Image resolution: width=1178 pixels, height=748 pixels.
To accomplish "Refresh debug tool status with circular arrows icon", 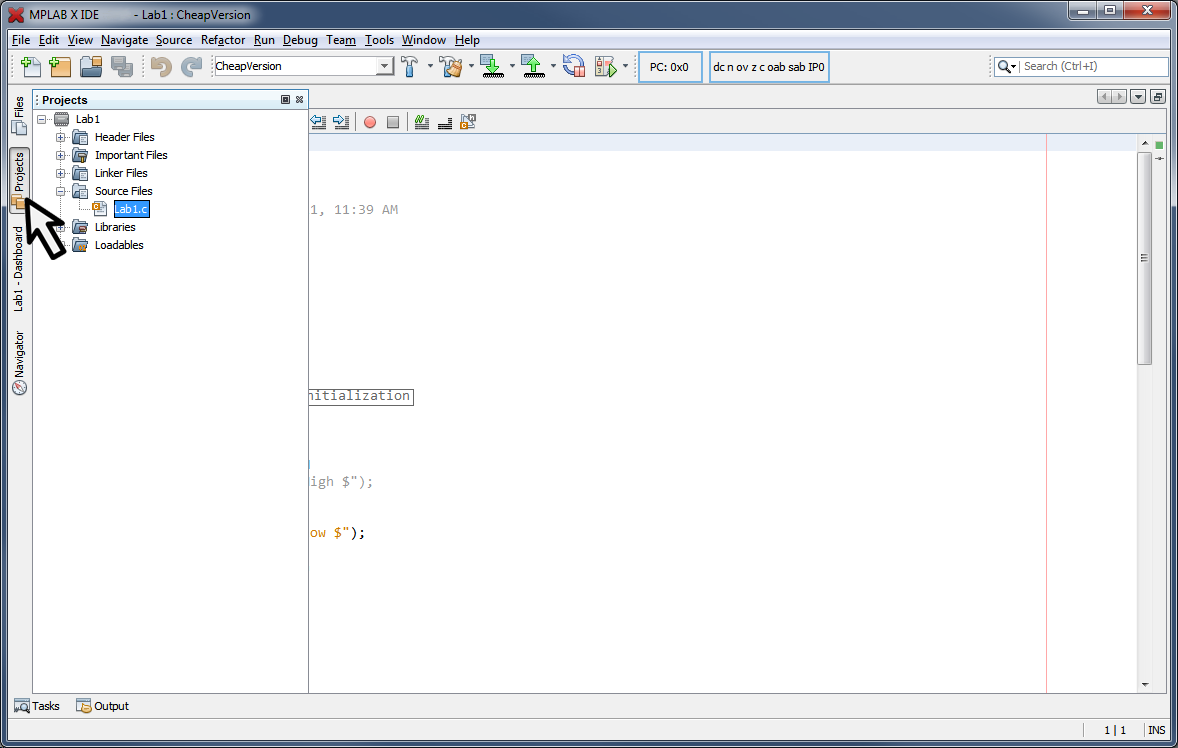I will [x=573, y=66].
